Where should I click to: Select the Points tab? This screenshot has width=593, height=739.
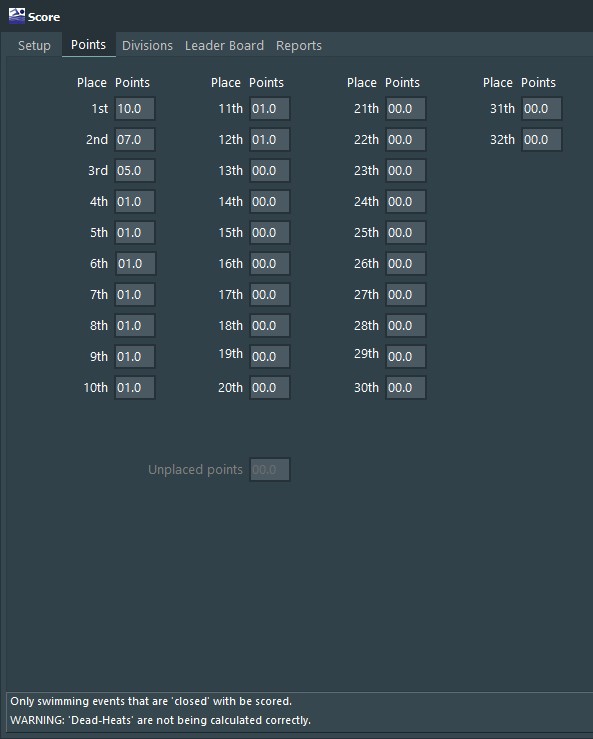click(89, 45)
